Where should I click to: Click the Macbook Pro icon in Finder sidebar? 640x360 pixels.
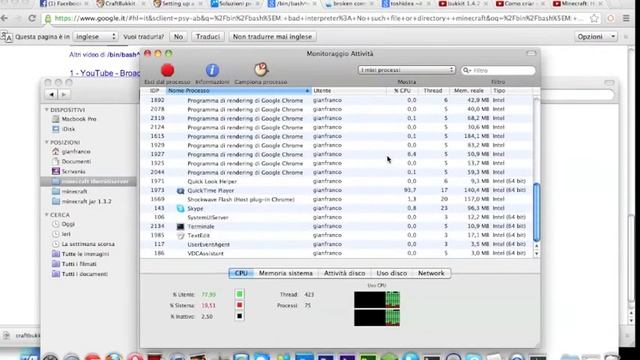coord(56,119)
